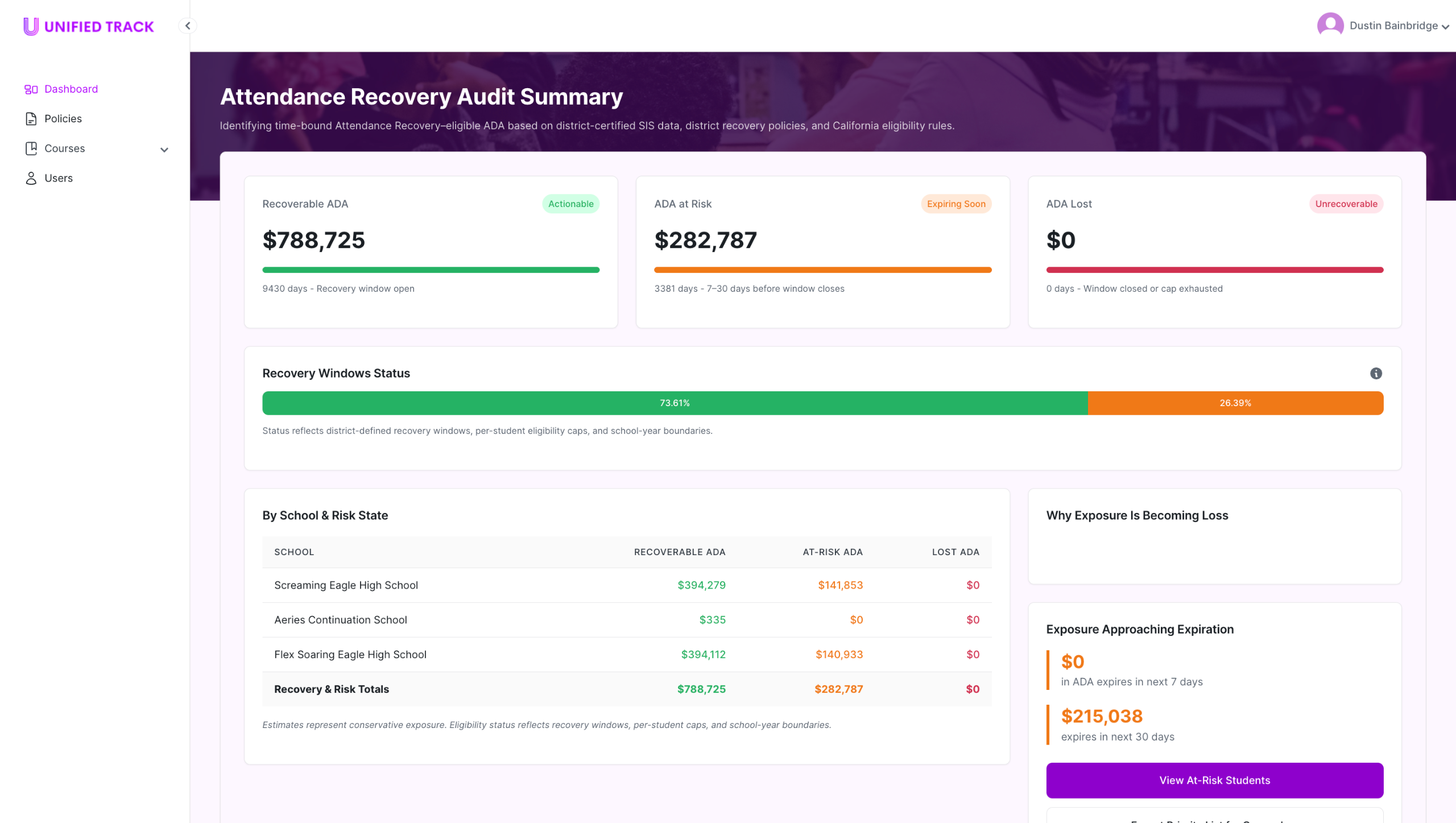Go to the Users menu item

(x=59, y=178)
